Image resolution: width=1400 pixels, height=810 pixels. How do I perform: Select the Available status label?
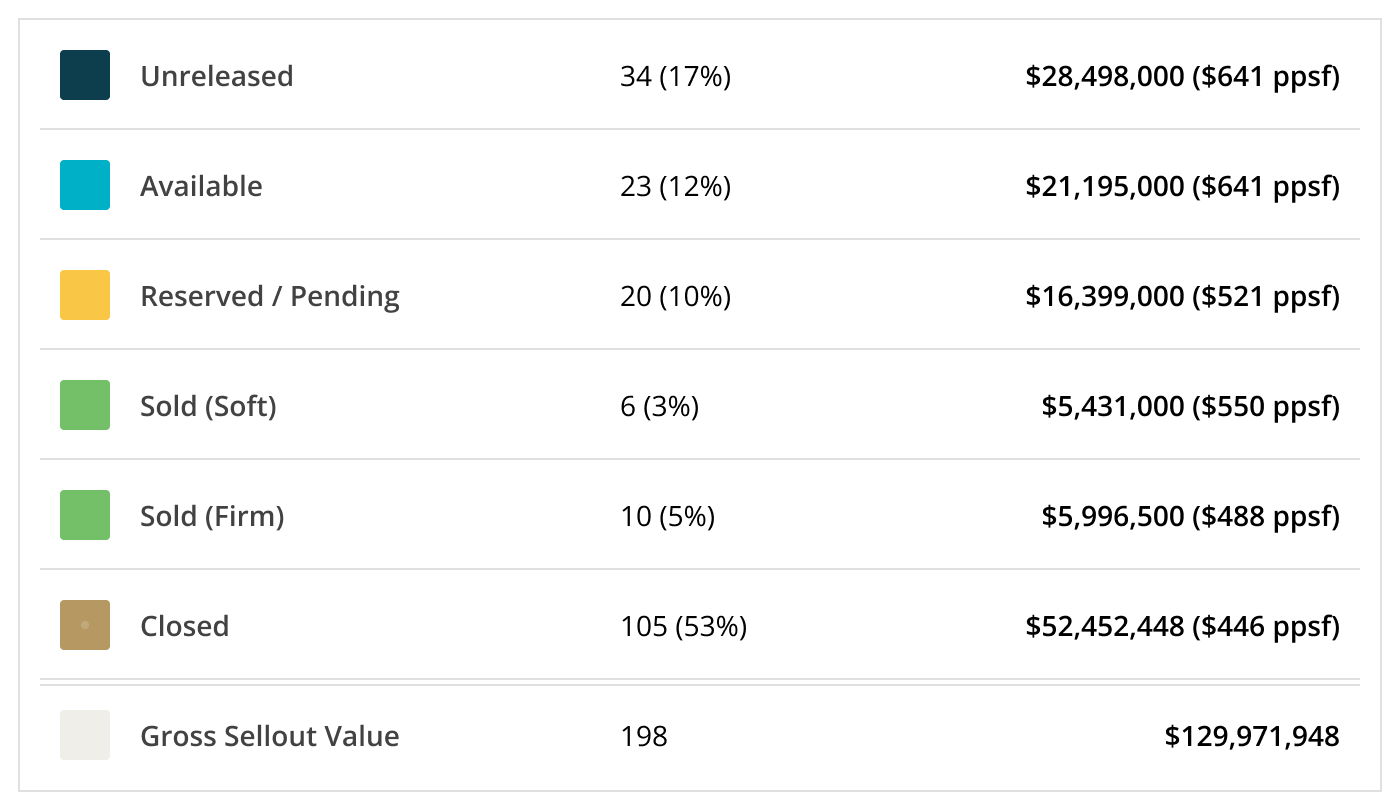tap(201, 186)
